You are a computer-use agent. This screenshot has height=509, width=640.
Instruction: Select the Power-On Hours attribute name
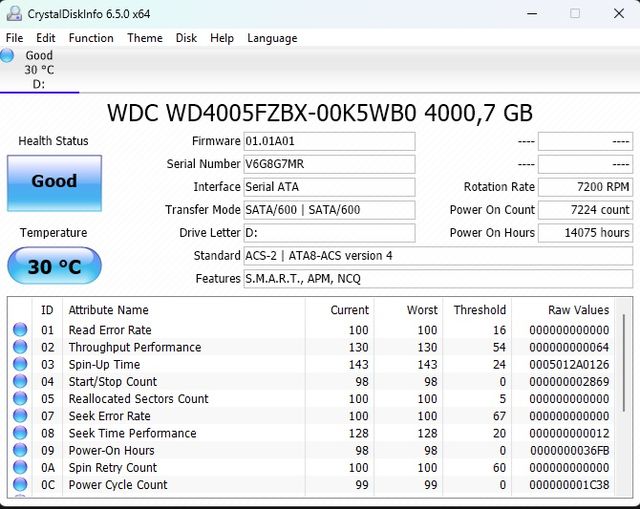[111, 450]
